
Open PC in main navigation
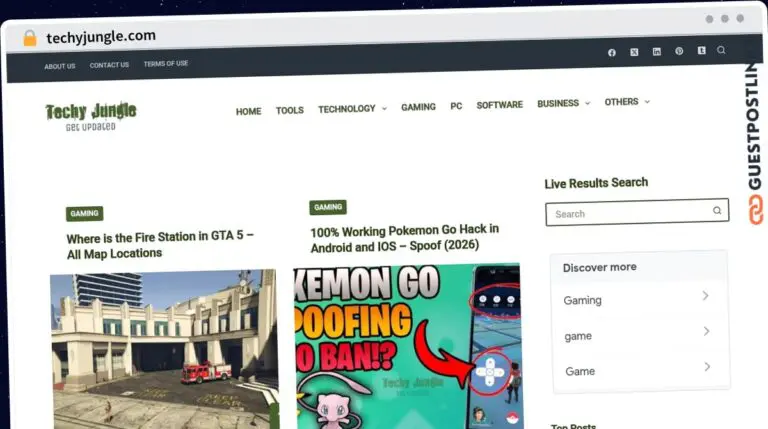pos(456,106)
